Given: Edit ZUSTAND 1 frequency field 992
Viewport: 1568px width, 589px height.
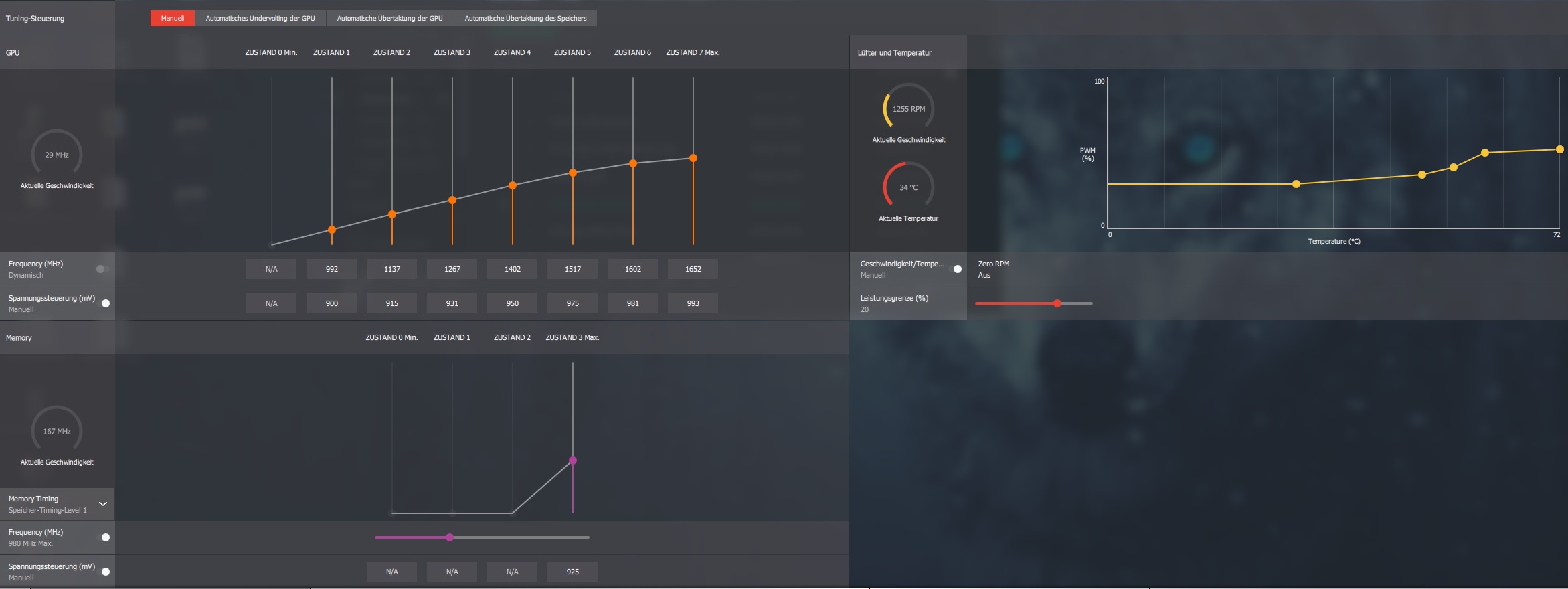Looking at the screenshot, I should tap(331, 269).
